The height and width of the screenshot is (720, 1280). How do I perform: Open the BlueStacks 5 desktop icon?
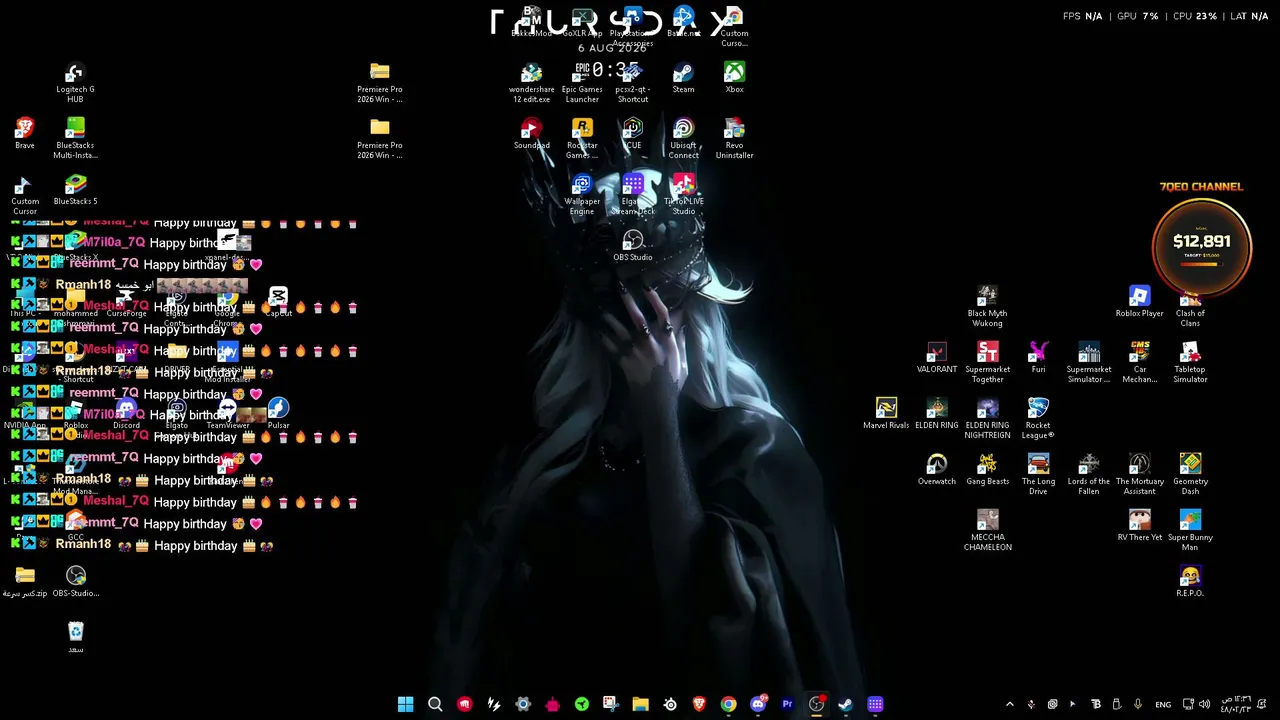tap(75, 190)
